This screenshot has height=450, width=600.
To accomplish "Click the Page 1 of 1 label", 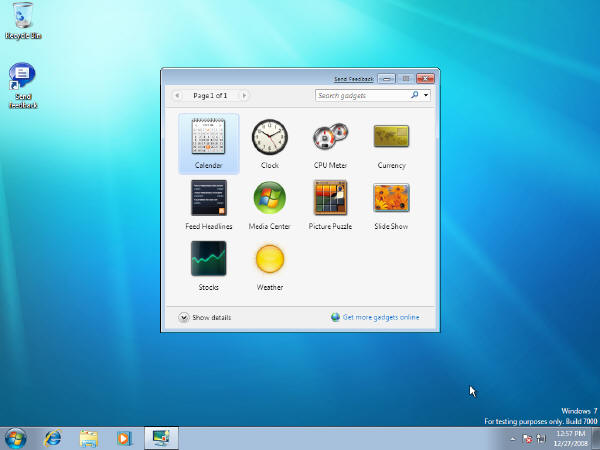I will (x=210, y=95).
